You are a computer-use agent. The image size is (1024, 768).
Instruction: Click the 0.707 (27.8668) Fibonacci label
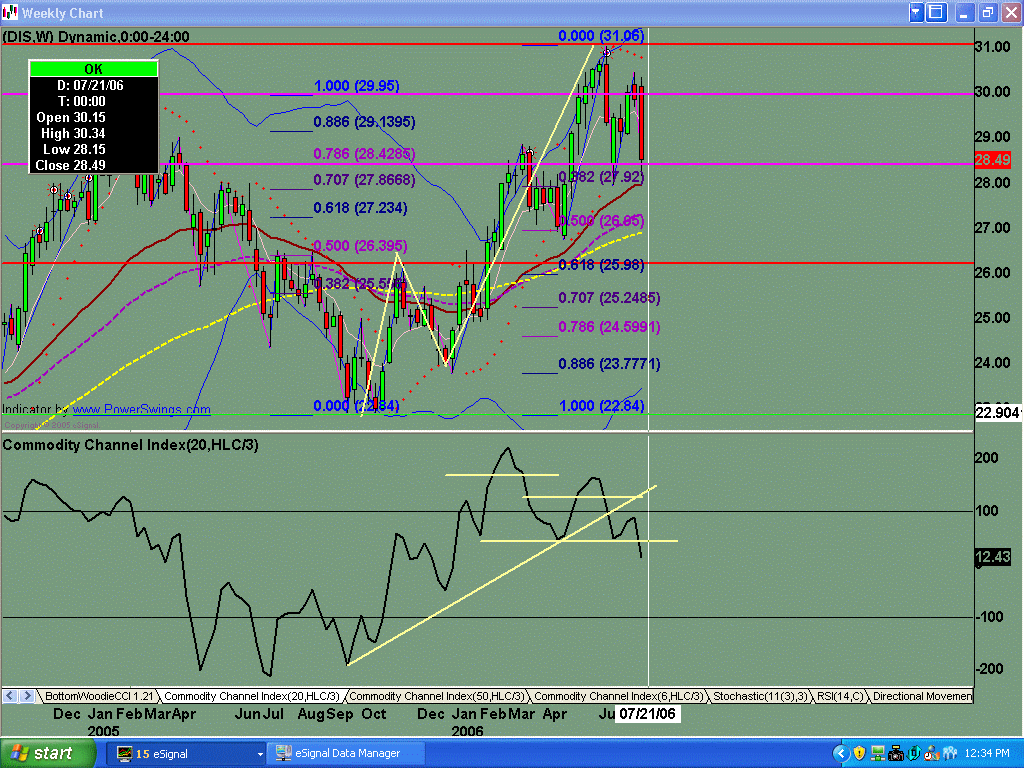364,180
